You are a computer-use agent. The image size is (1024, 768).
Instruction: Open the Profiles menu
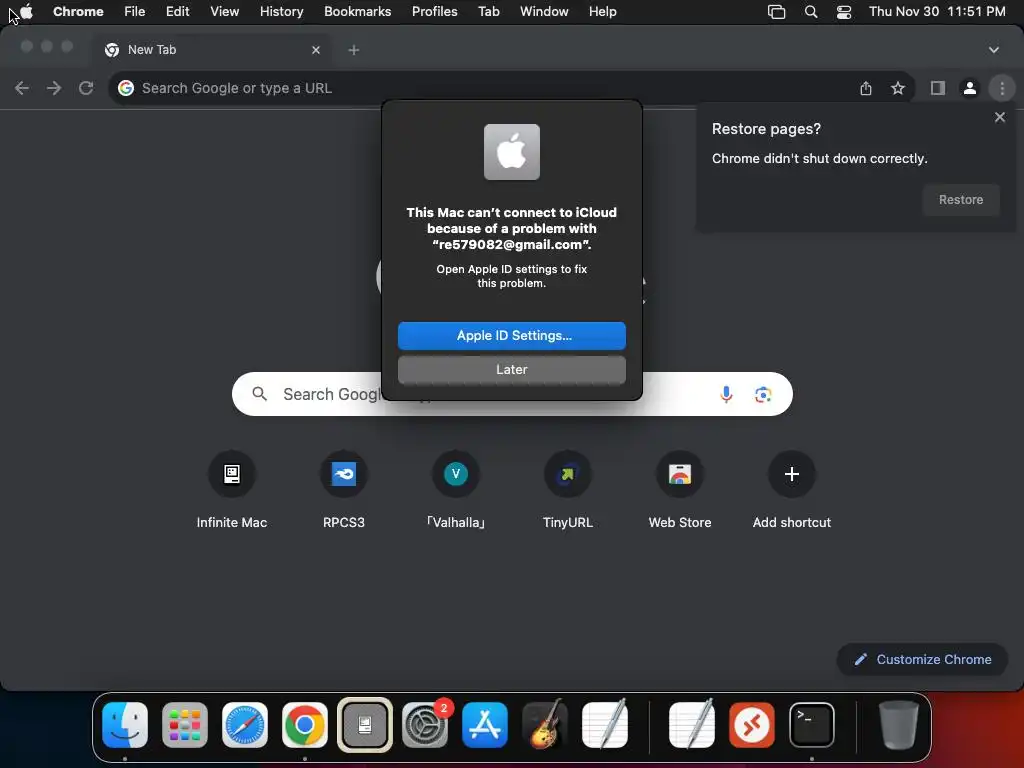[434, 12]
